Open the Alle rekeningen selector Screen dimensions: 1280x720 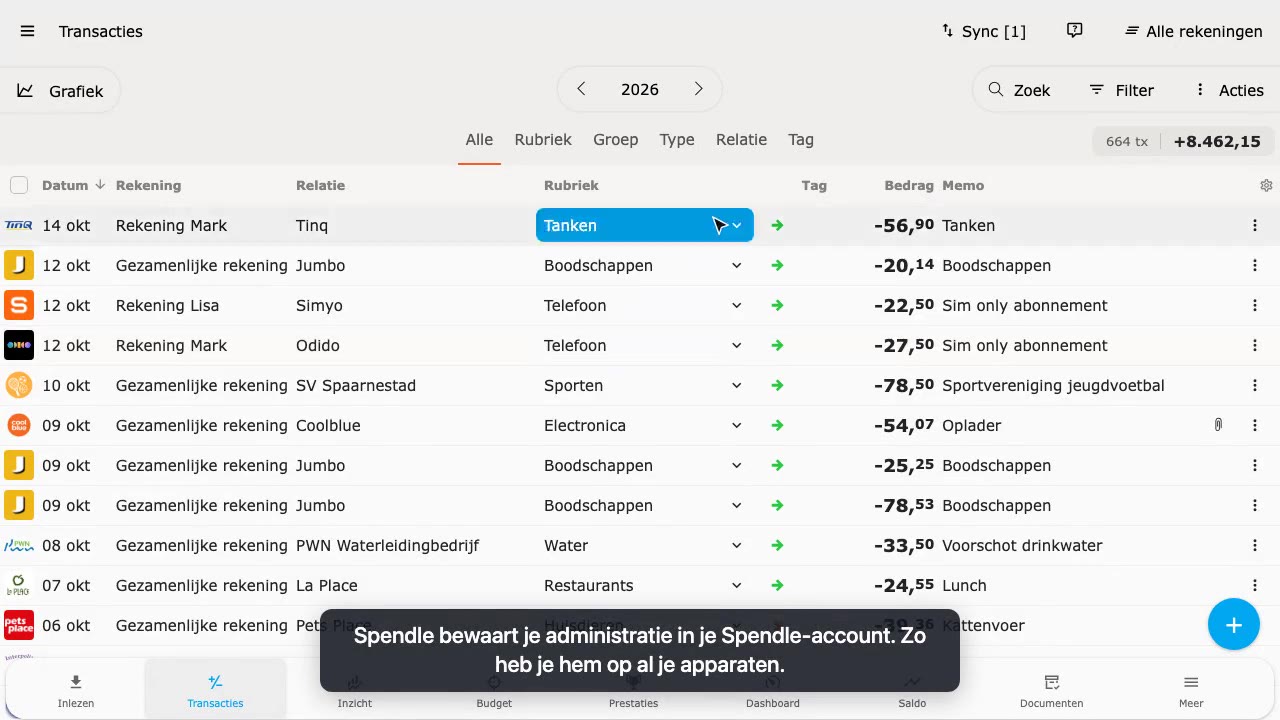(x=1194, y=31)
